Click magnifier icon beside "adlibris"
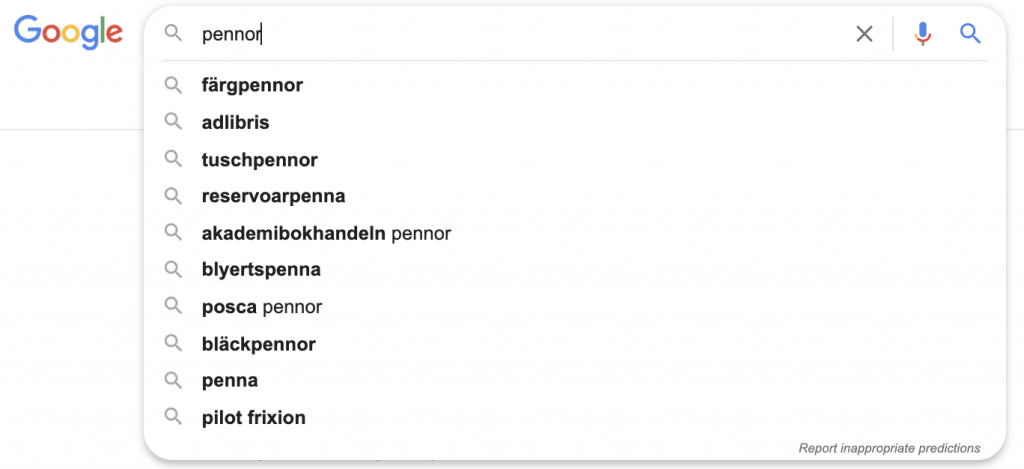 [x=173, y=122]
